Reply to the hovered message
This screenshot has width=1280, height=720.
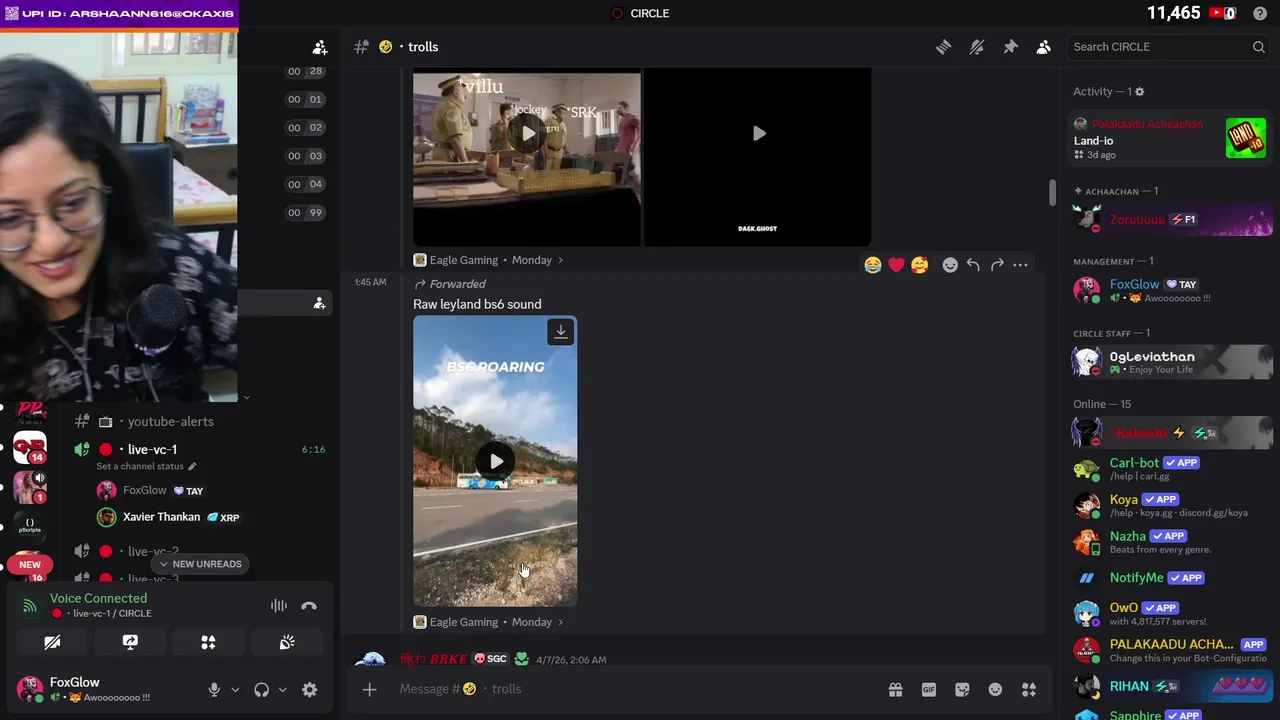click(973, 265)
